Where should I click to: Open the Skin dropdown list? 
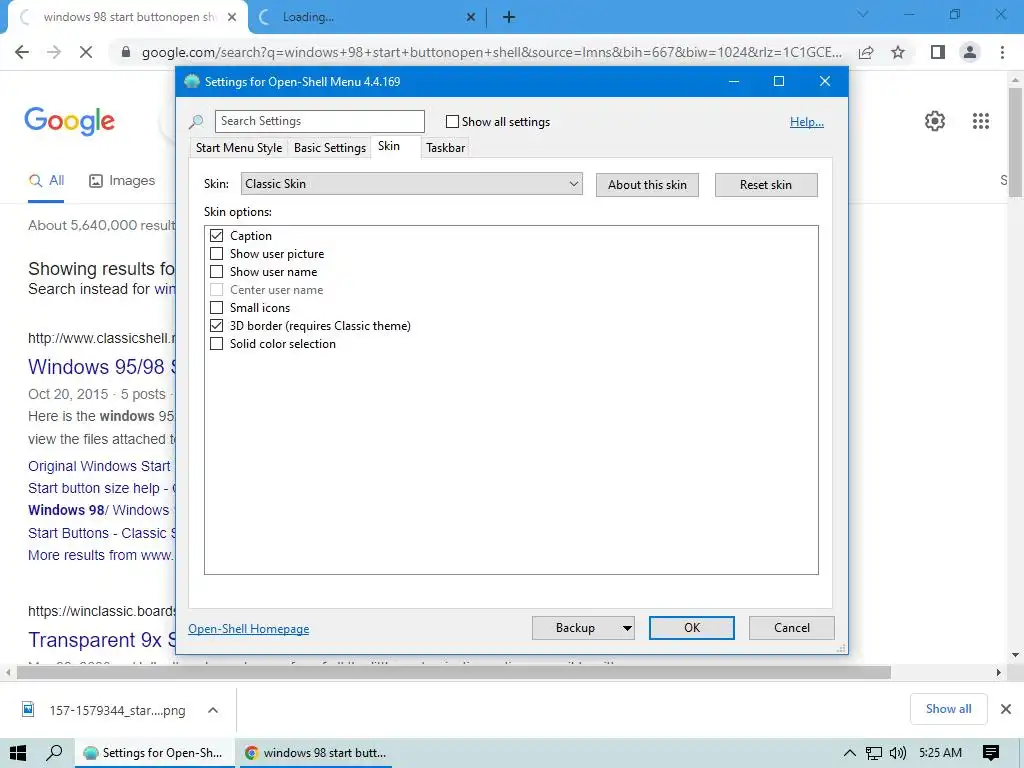pos(411,184)
